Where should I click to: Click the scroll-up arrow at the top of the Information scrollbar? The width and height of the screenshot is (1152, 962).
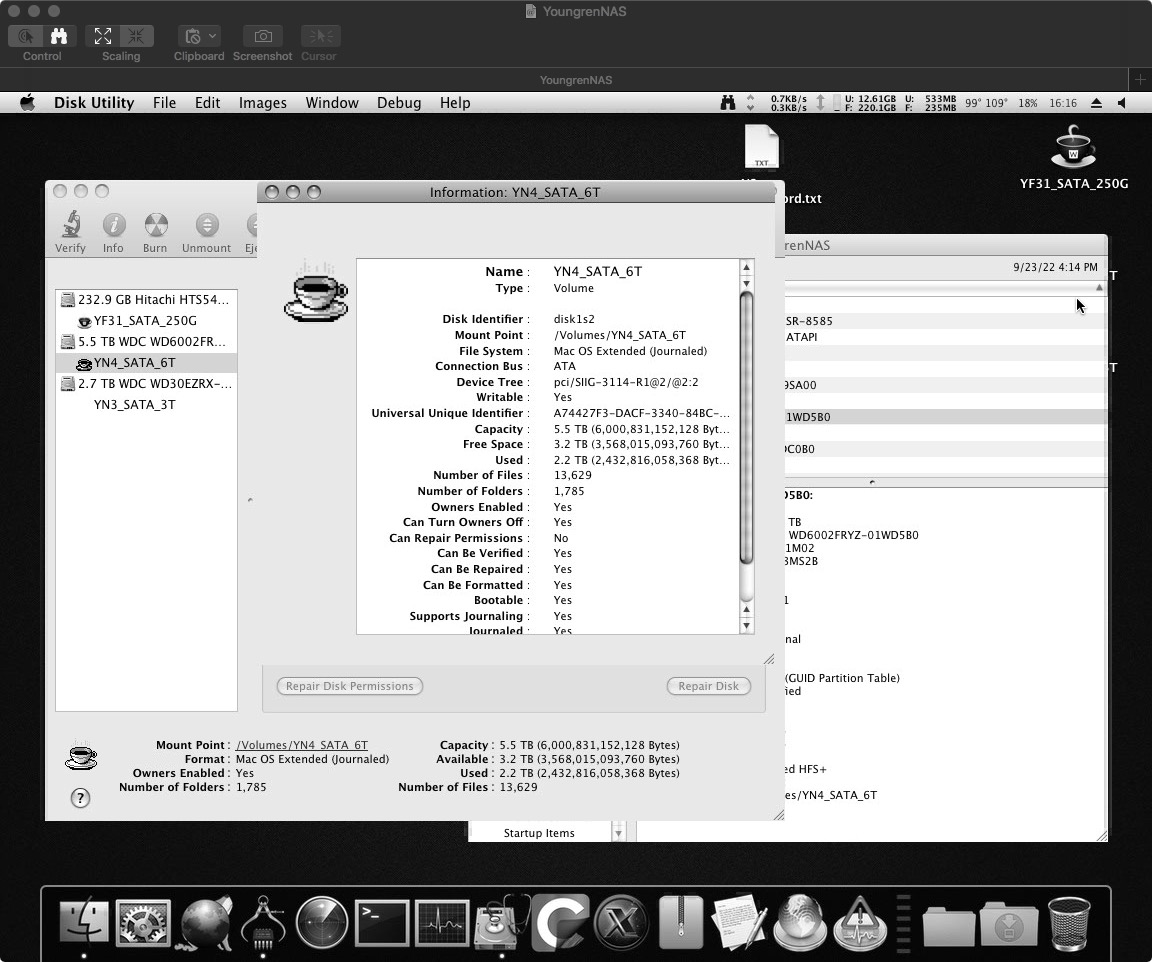[746, 268]
